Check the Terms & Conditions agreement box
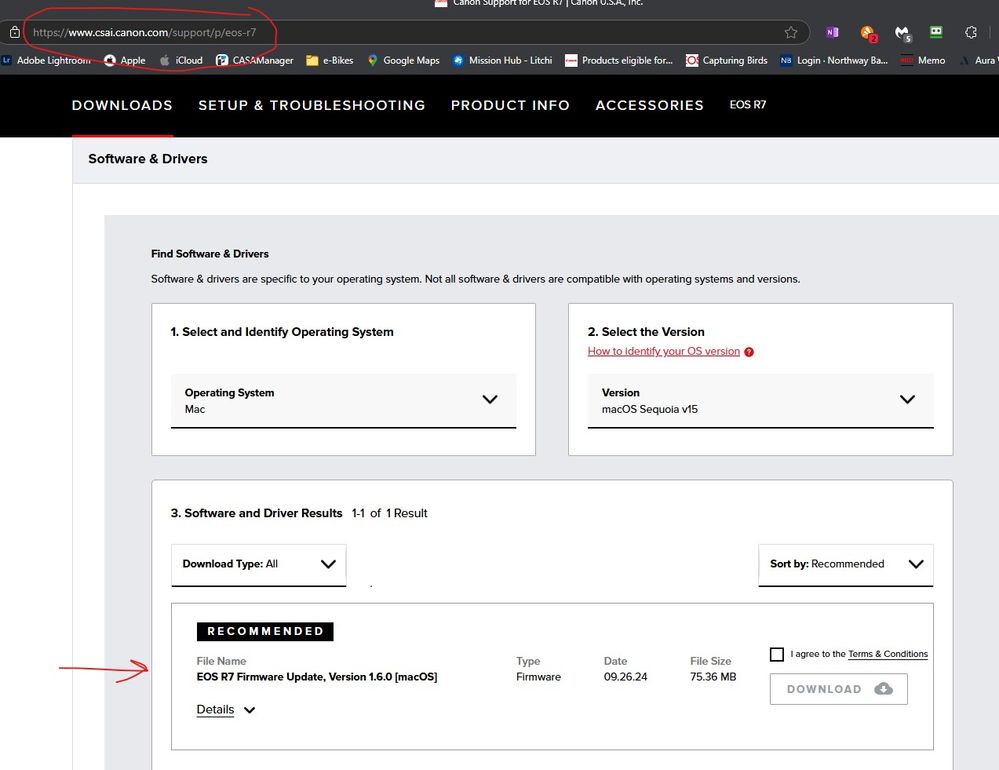 click(777, 654)
